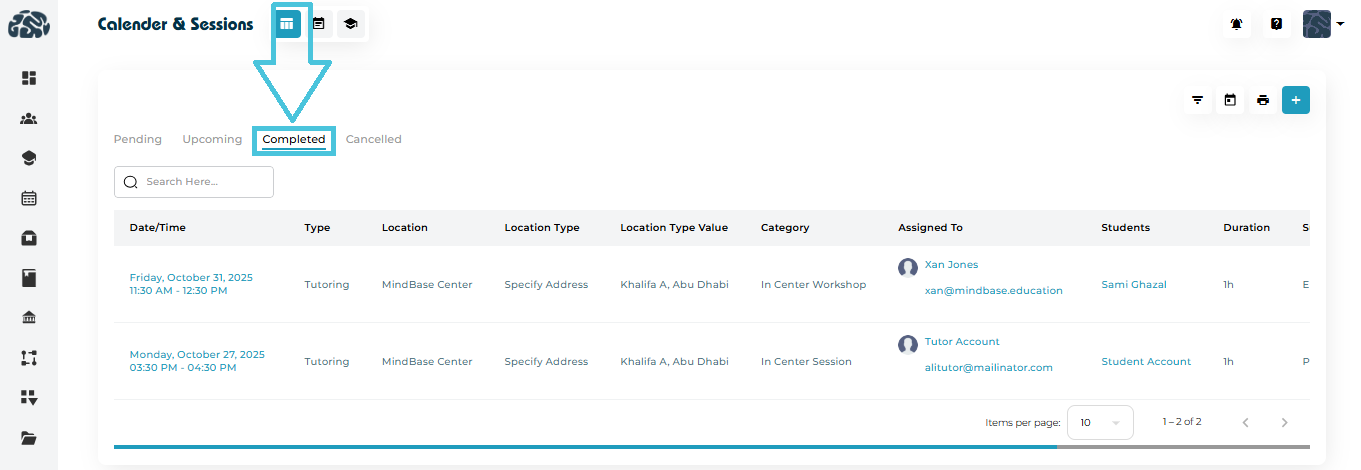Open the dashboard icon in sidebar
Screen dimensions: 1361x470
pos(29,78)
